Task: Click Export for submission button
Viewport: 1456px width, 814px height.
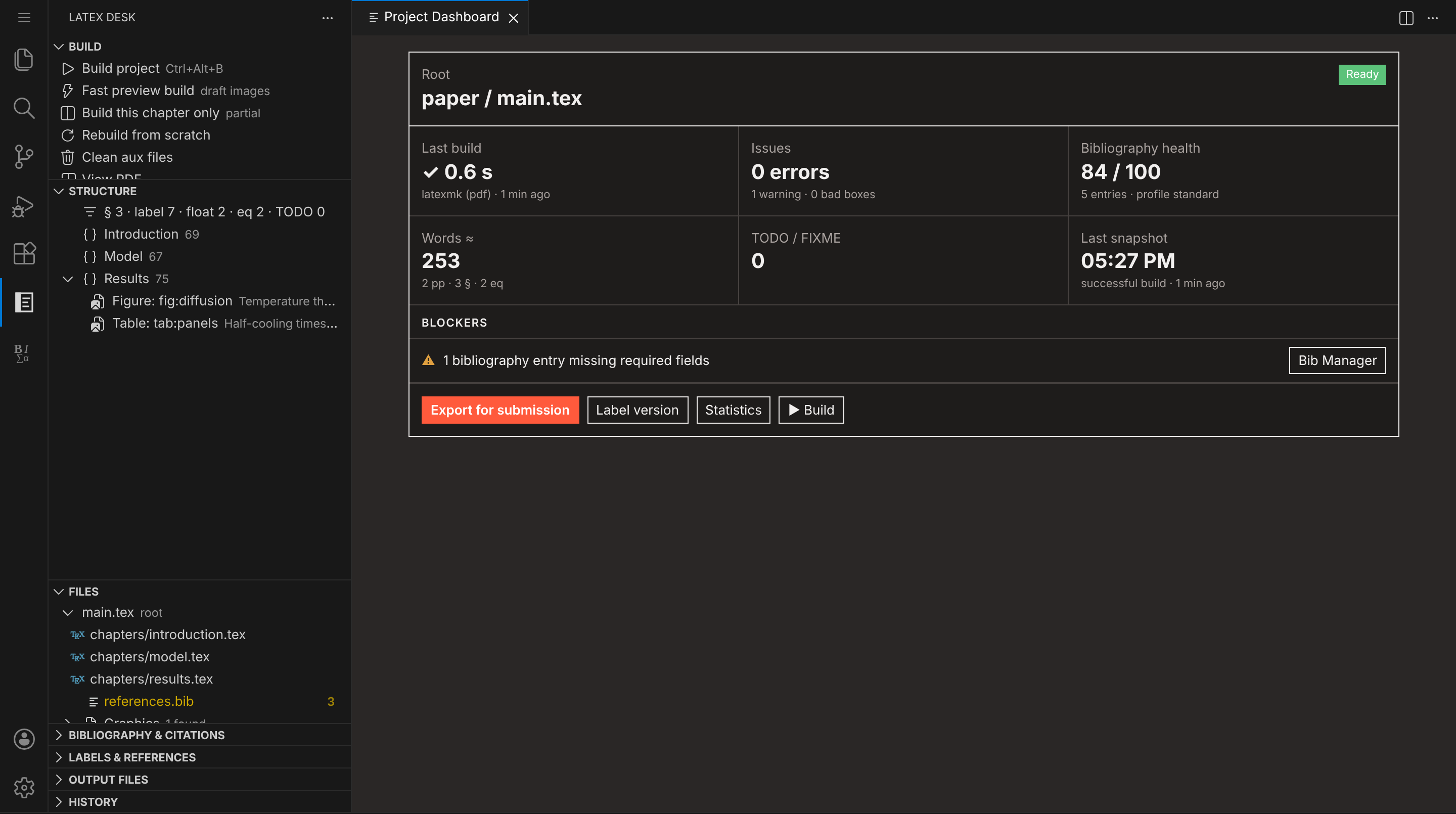Action: coord(500,410)
